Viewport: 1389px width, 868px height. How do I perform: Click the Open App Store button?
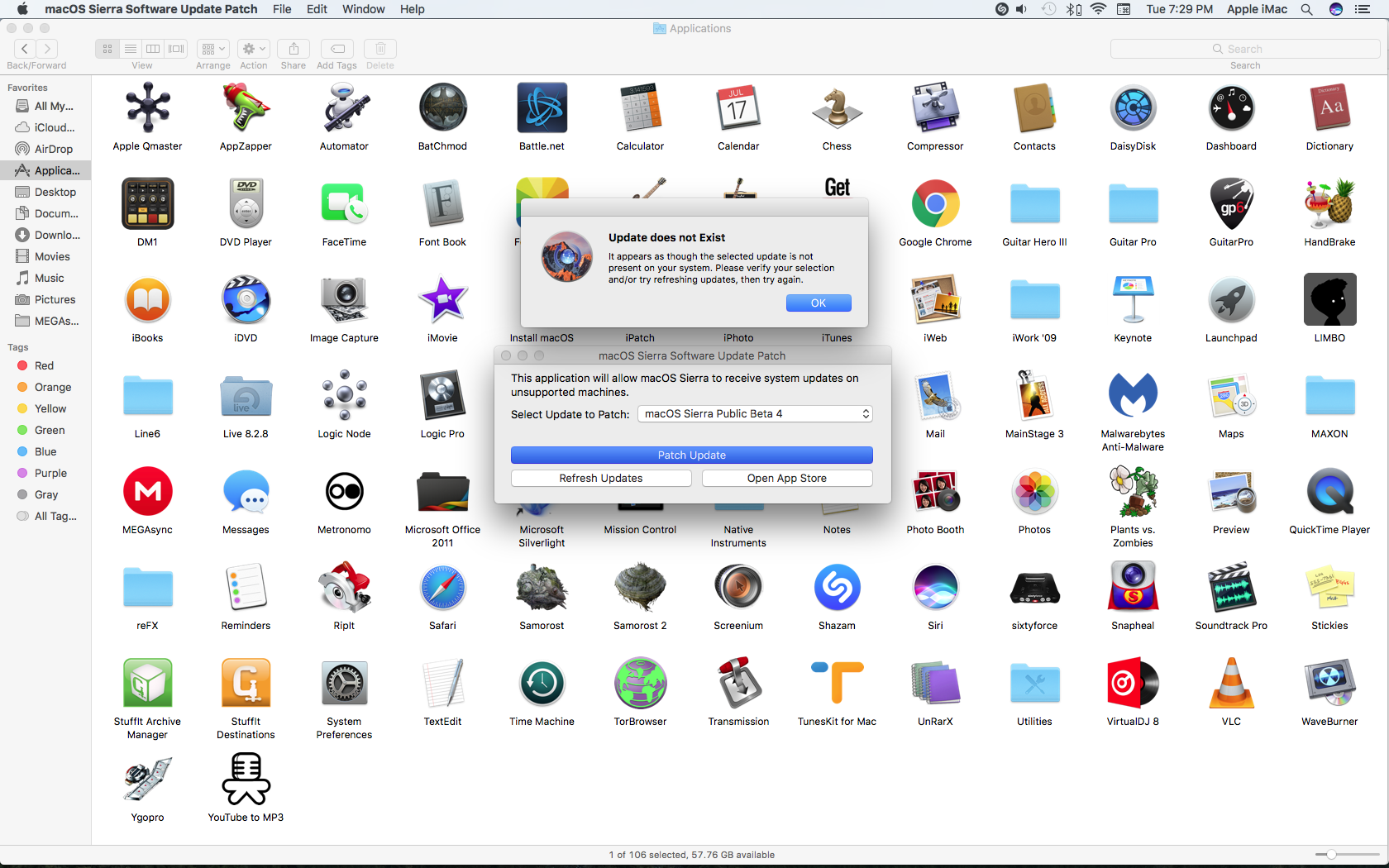(x=786, y=479)
